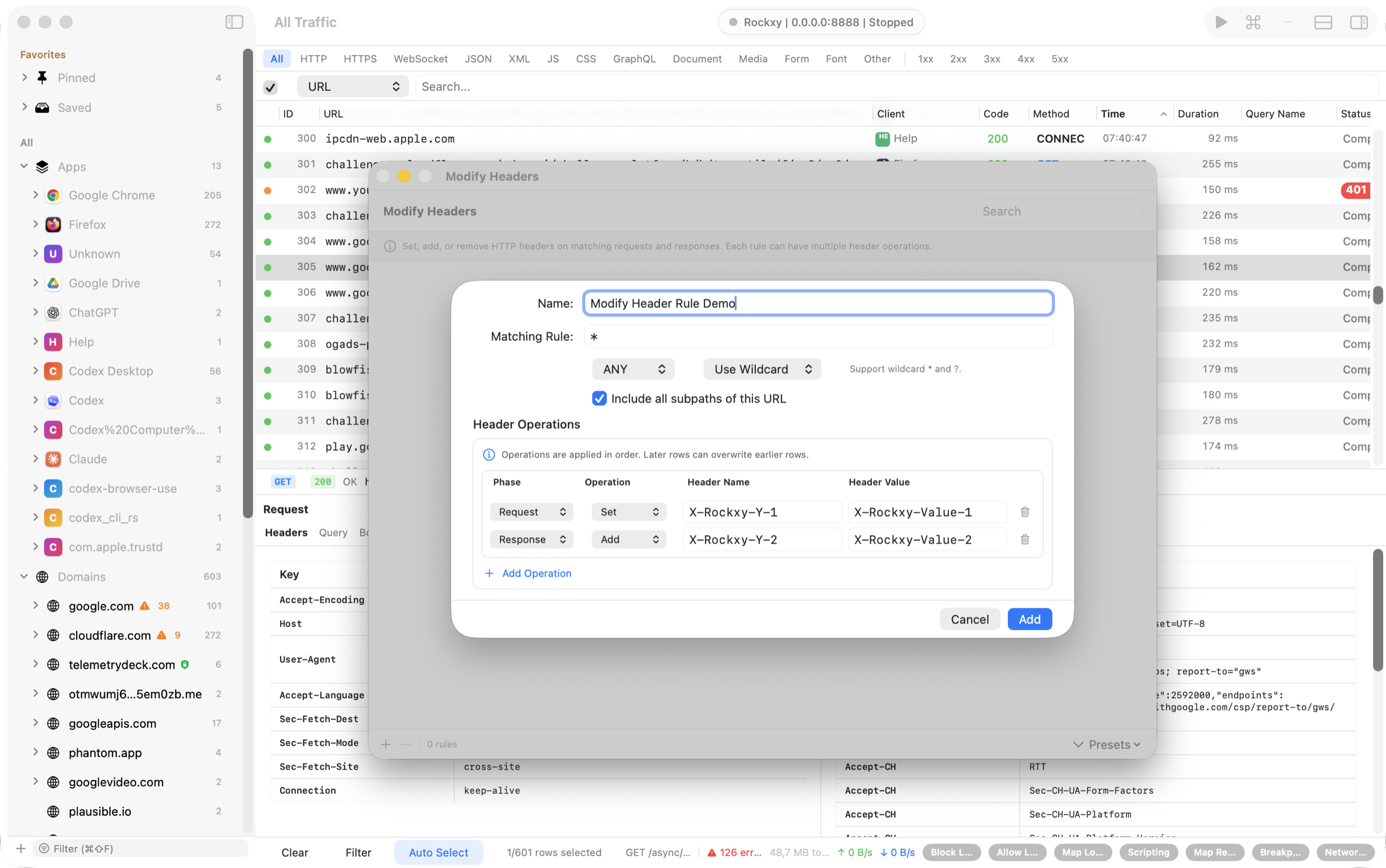
Task: Click the info icon in Header Operations note
Action: pyautogui.click(x=489, y=454)
